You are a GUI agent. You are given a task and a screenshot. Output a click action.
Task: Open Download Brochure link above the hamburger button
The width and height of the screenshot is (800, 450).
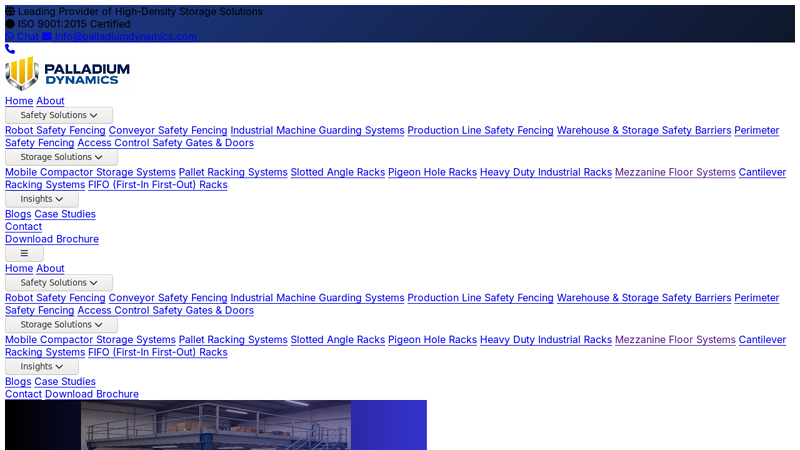pyautogui.click(x=52, y=239)
